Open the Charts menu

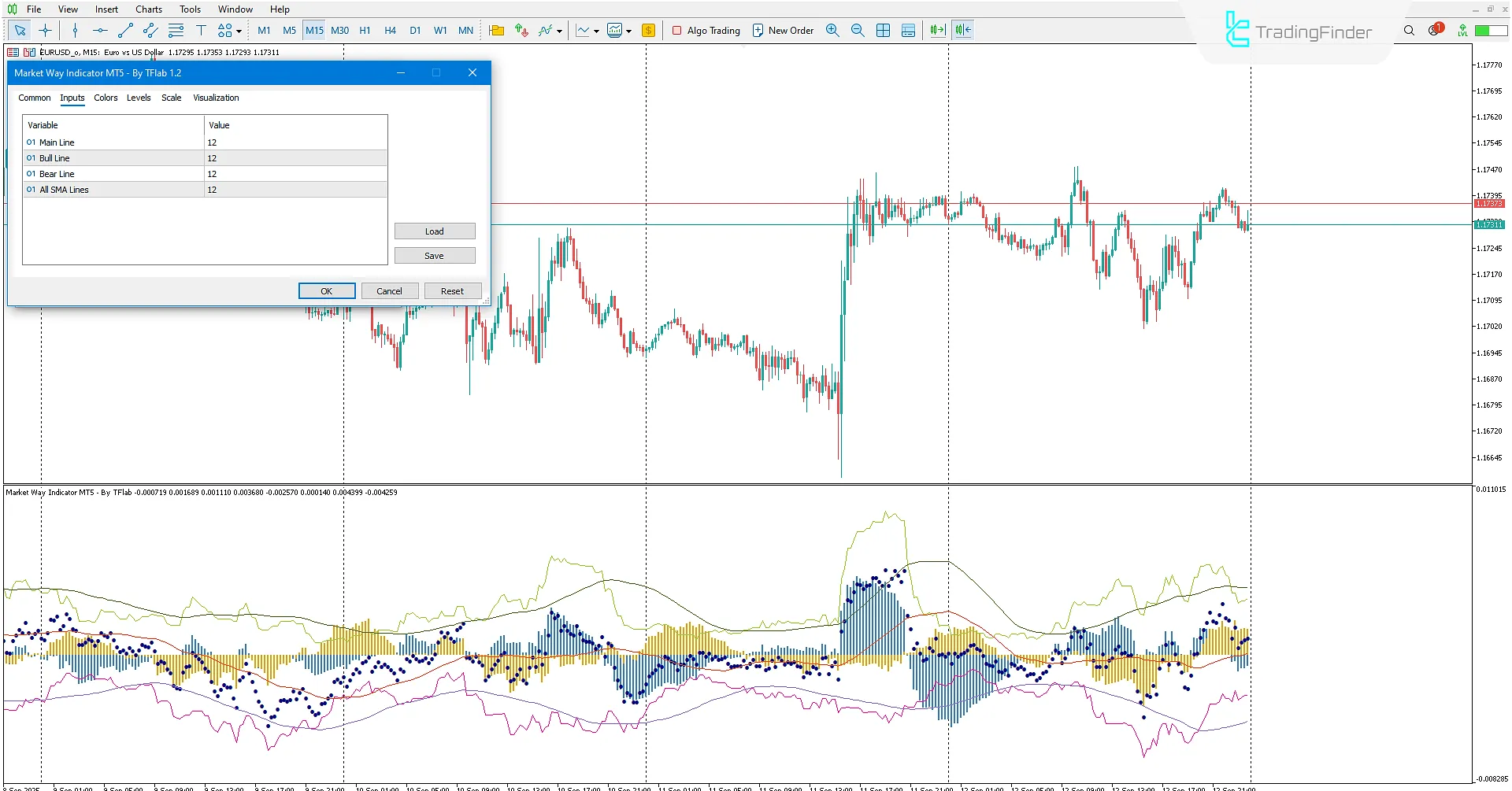pos(148,9)
